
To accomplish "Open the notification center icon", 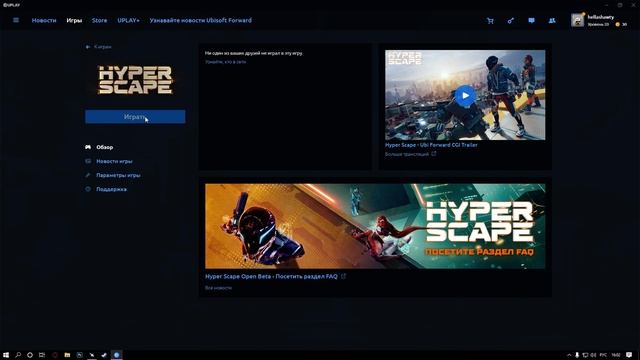I will click(x=629, y=355).
